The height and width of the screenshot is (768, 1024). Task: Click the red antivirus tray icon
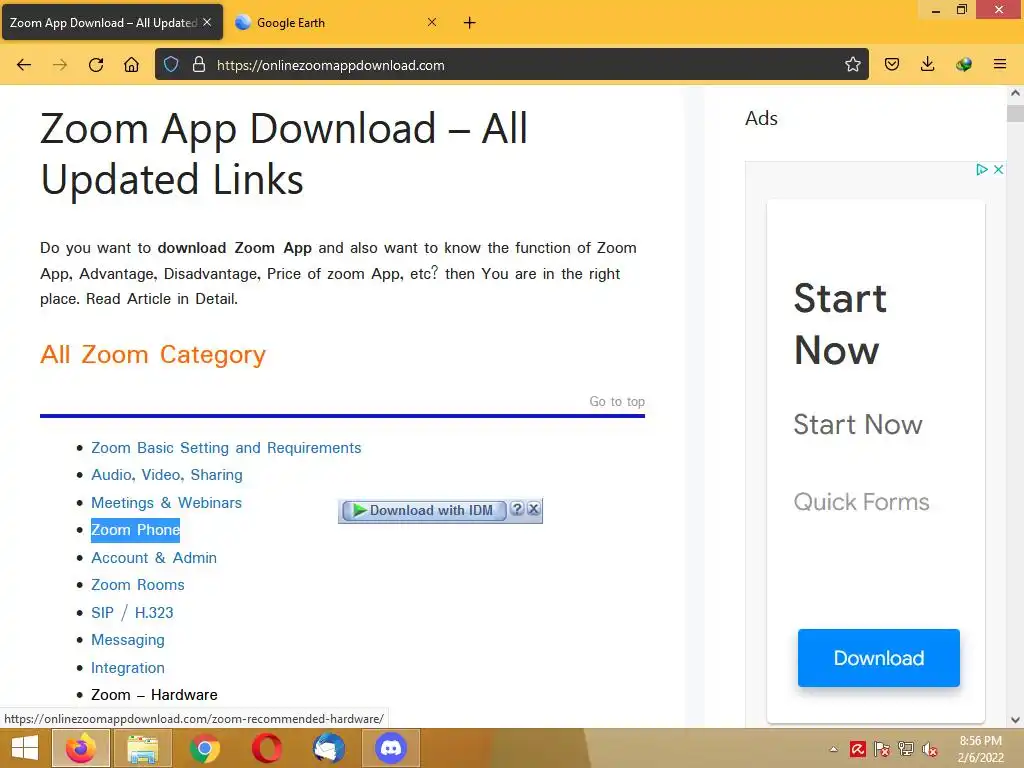pos(857,749)
